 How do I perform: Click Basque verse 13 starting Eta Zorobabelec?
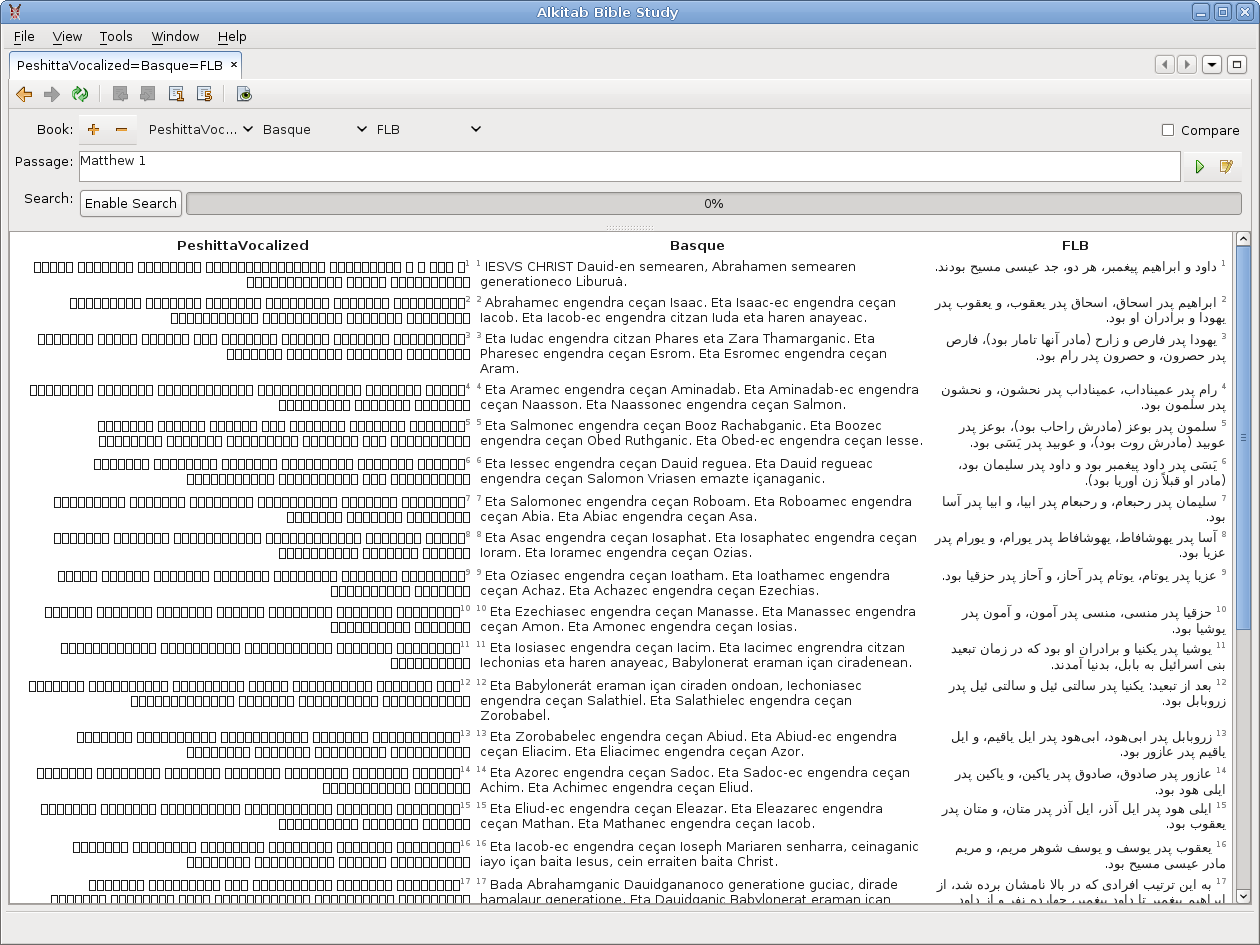click(687, 744)
